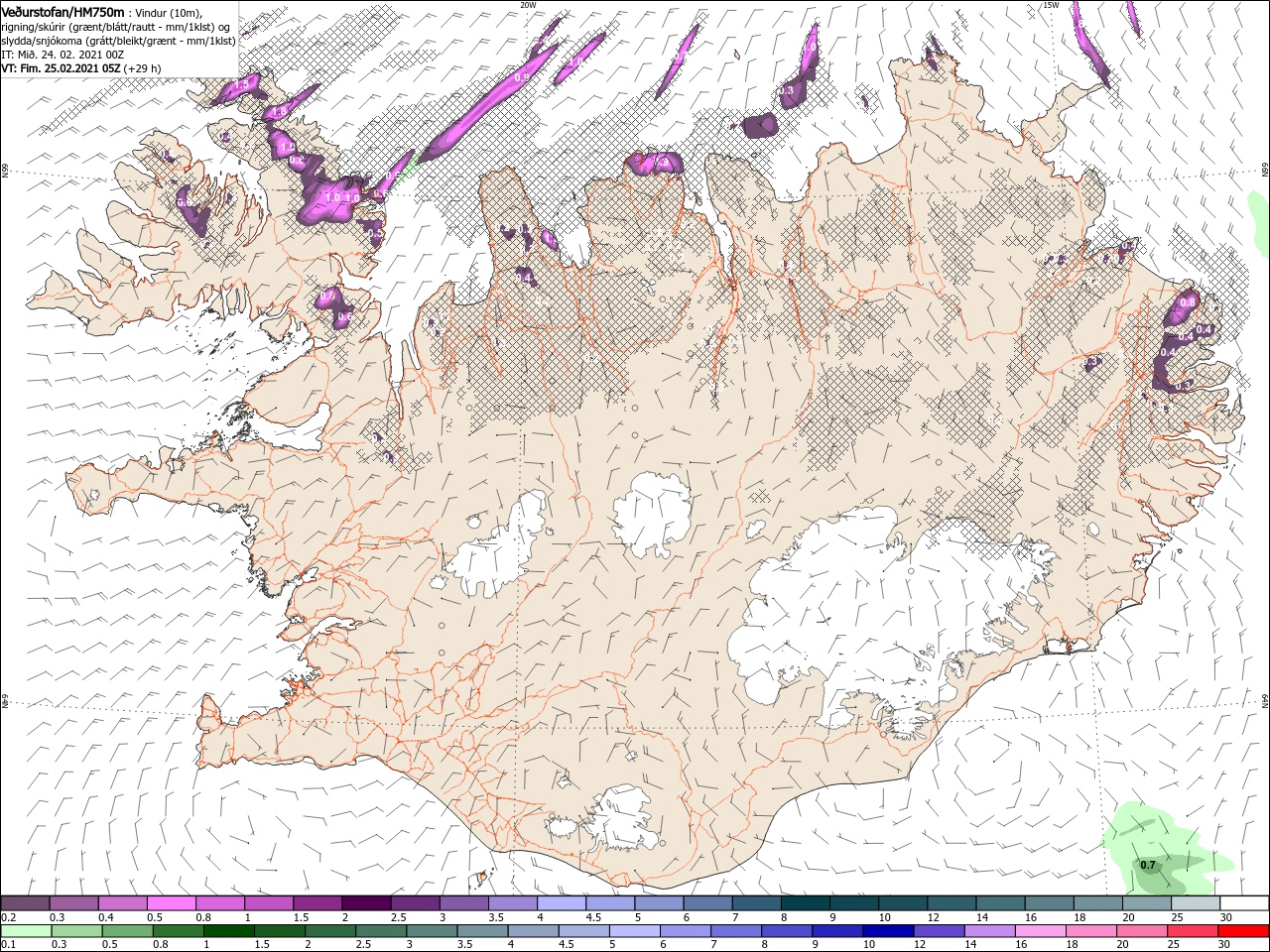Image resolution: width=1270 pixels, height=952 pixels.
Task: Click the Veðurstofan/HM750m title text
Action: coord(63,12)
